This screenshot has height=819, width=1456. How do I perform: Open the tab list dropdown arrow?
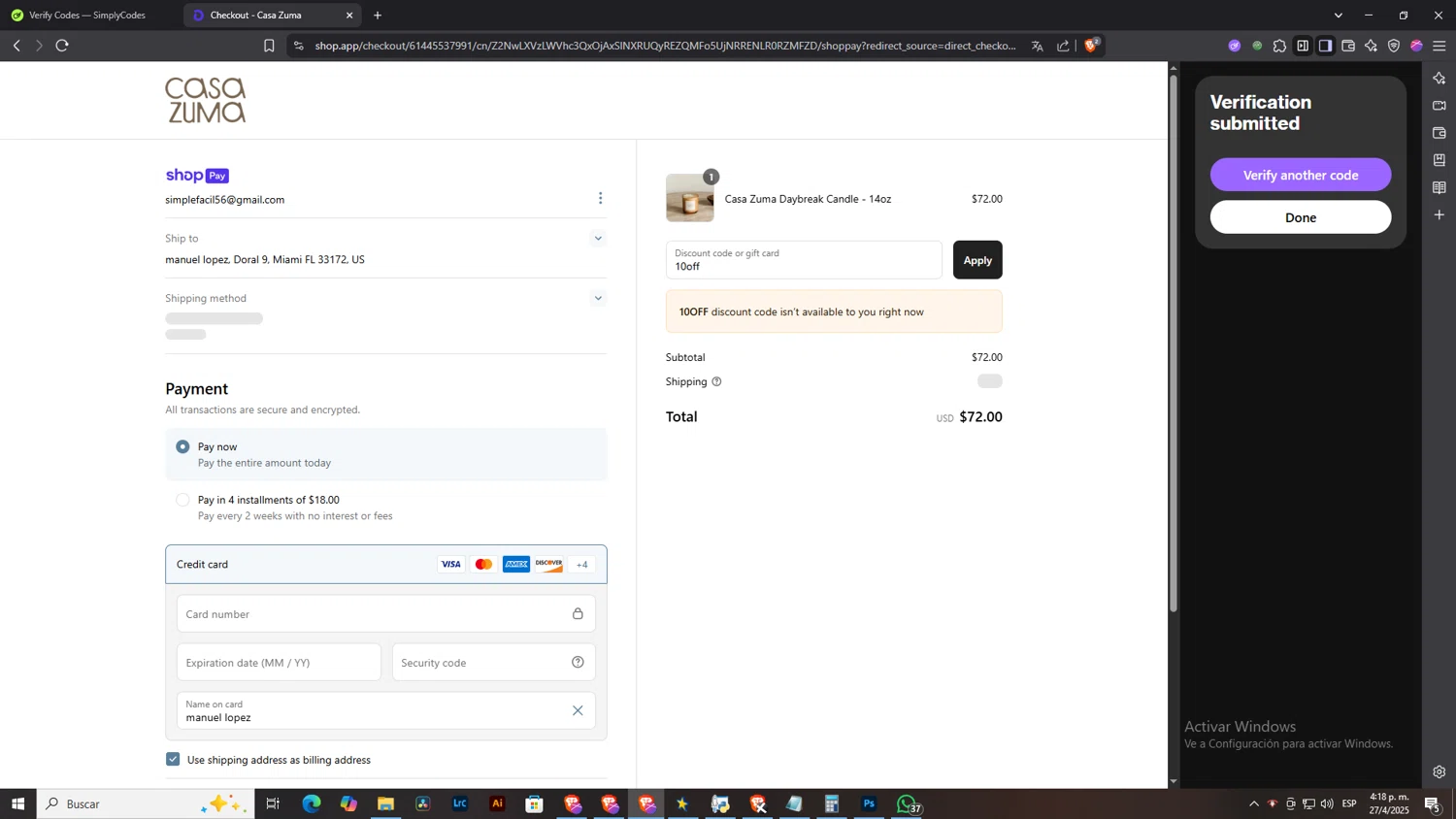click(1339, 16)
